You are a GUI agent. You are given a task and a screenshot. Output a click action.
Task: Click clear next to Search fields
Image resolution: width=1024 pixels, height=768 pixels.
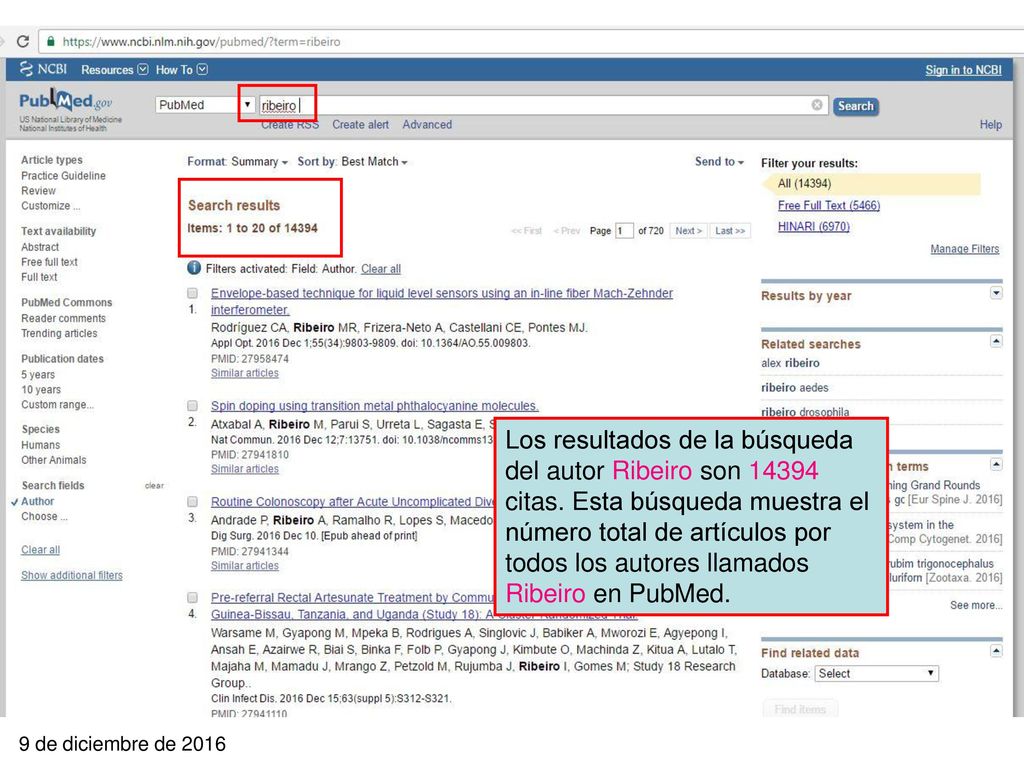(154, 485)
